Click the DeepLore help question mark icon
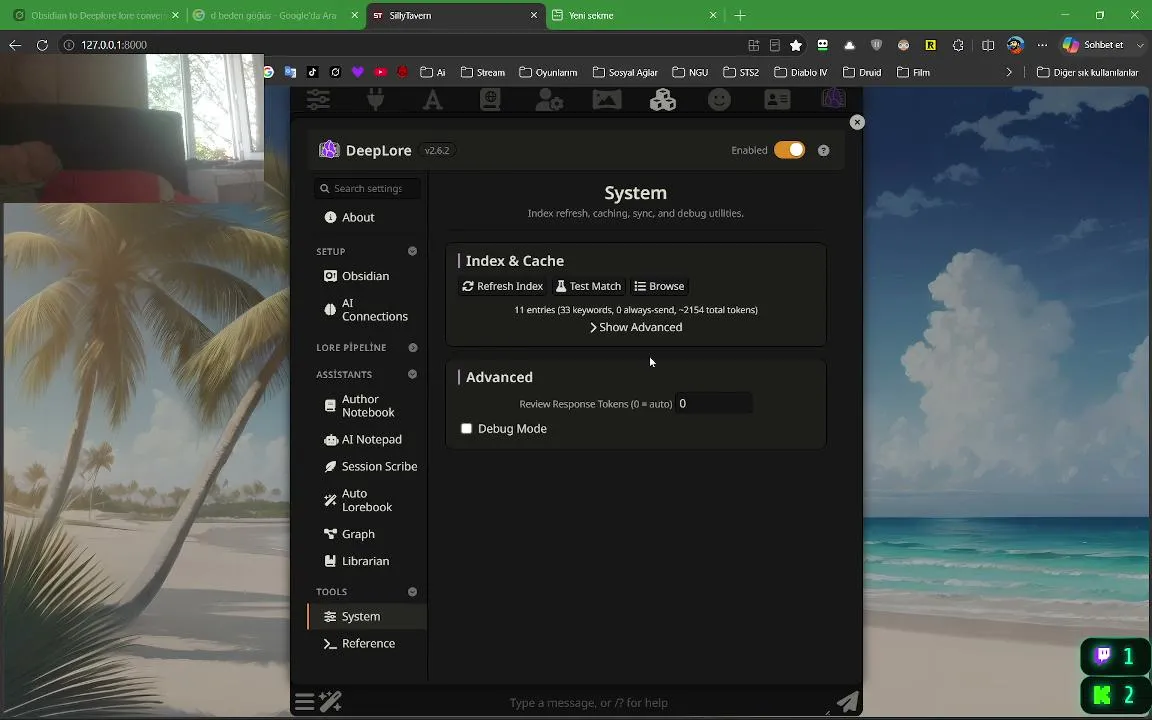 [x=824, y=151]
